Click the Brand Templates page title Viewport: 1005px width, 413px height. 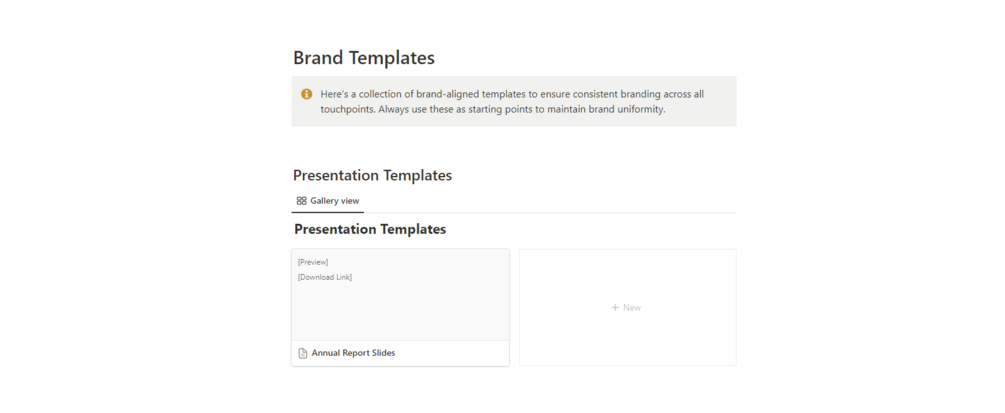364,58
